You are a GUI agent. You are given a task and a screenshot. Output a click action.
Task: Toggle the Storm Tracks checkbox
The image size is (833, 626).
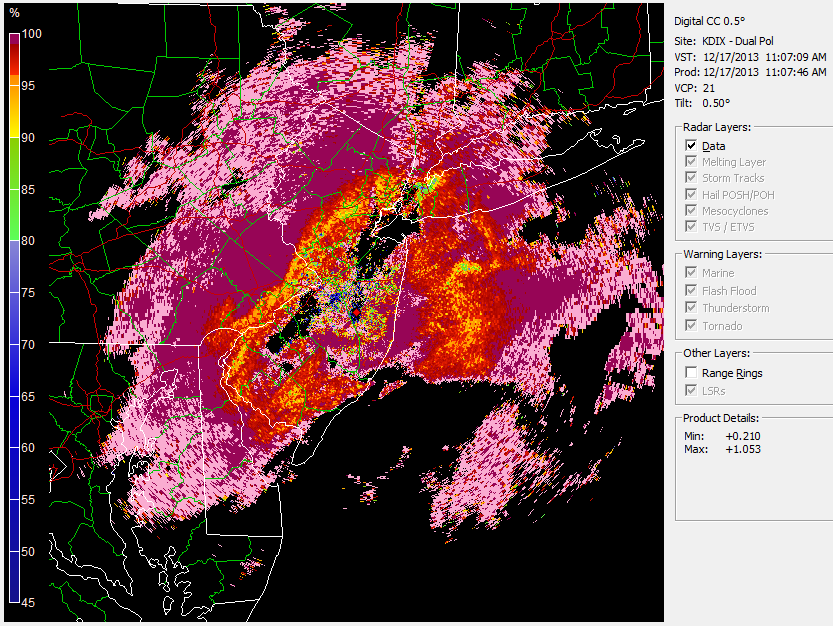691,177
